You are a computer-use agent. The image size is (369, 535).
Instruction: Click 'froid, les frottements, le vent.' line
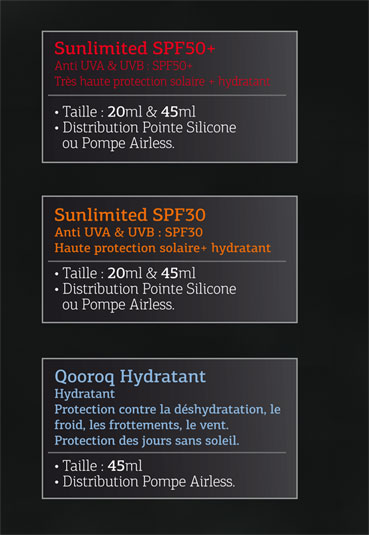pyautogui.click(x=141, y=425)
